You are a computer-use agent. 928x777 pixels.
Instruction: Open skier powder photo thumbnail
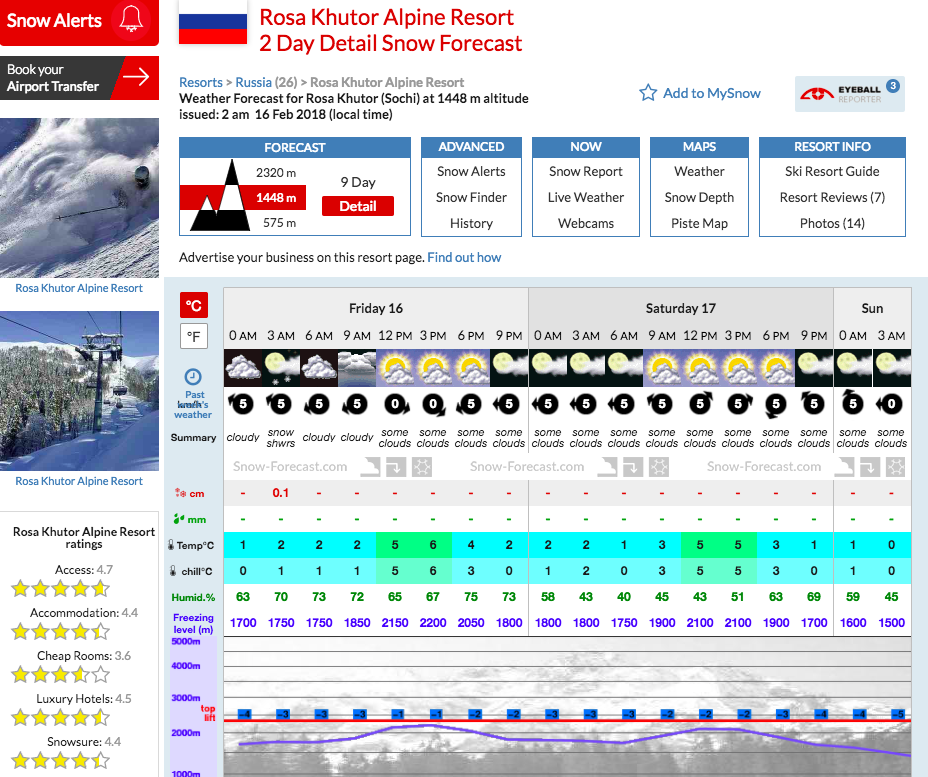tap(79, 198)
